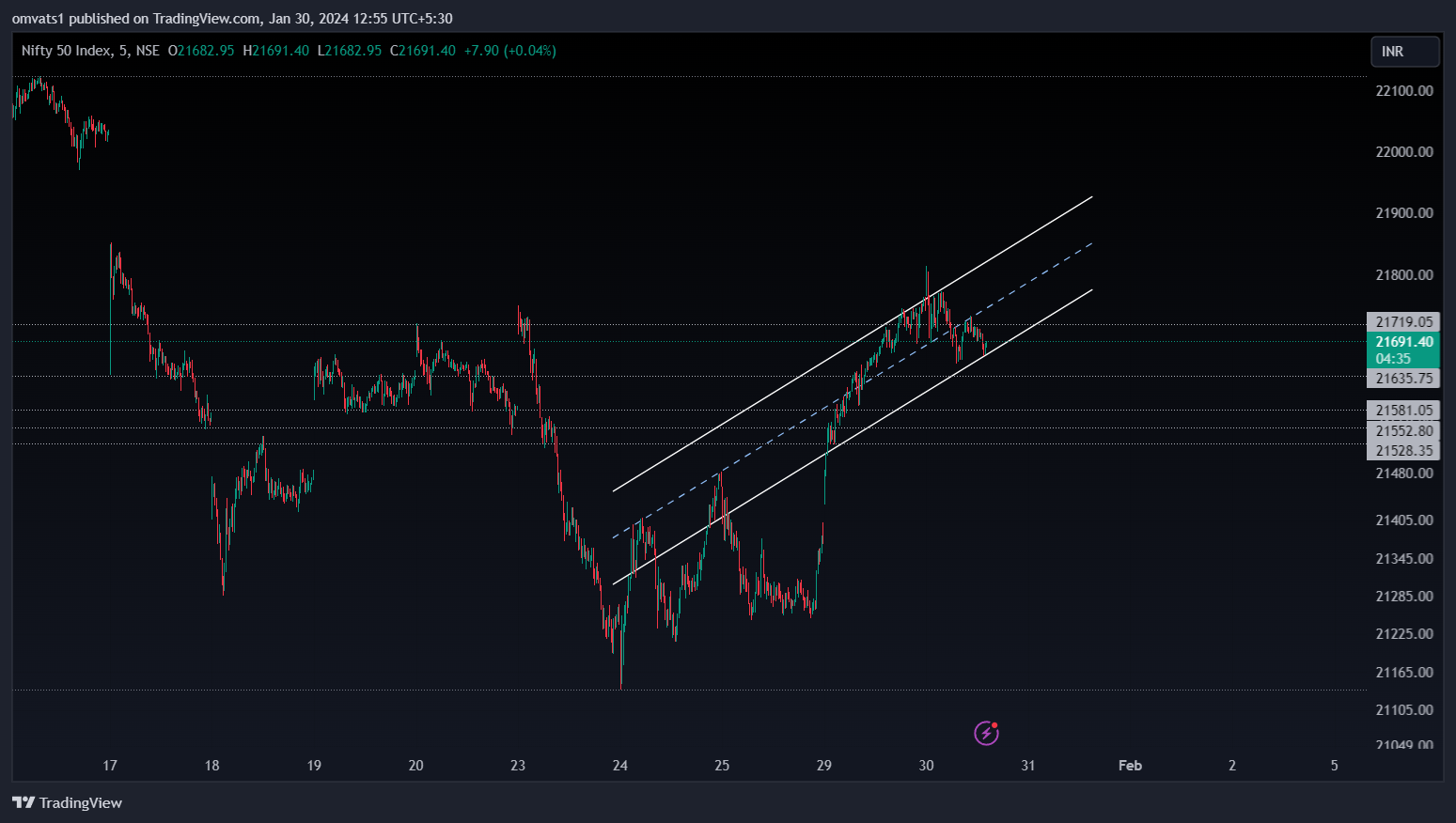Click date 17 on the time axis
The width and height of the screenshot is (1456, 823).
[110, 766]
